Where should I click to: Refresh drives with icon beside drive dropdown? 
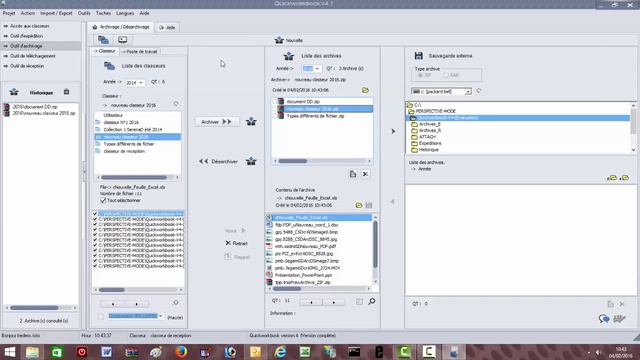(479, 91)
